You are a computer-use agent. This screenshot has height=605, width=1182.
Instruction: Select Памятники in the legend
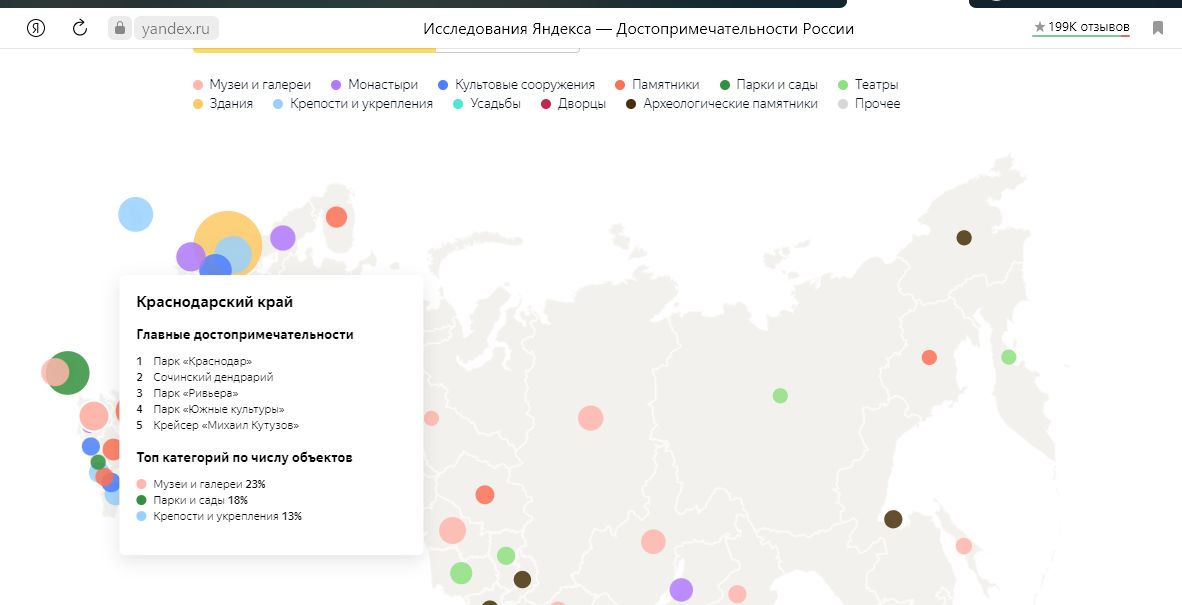(x=657, y=85)
